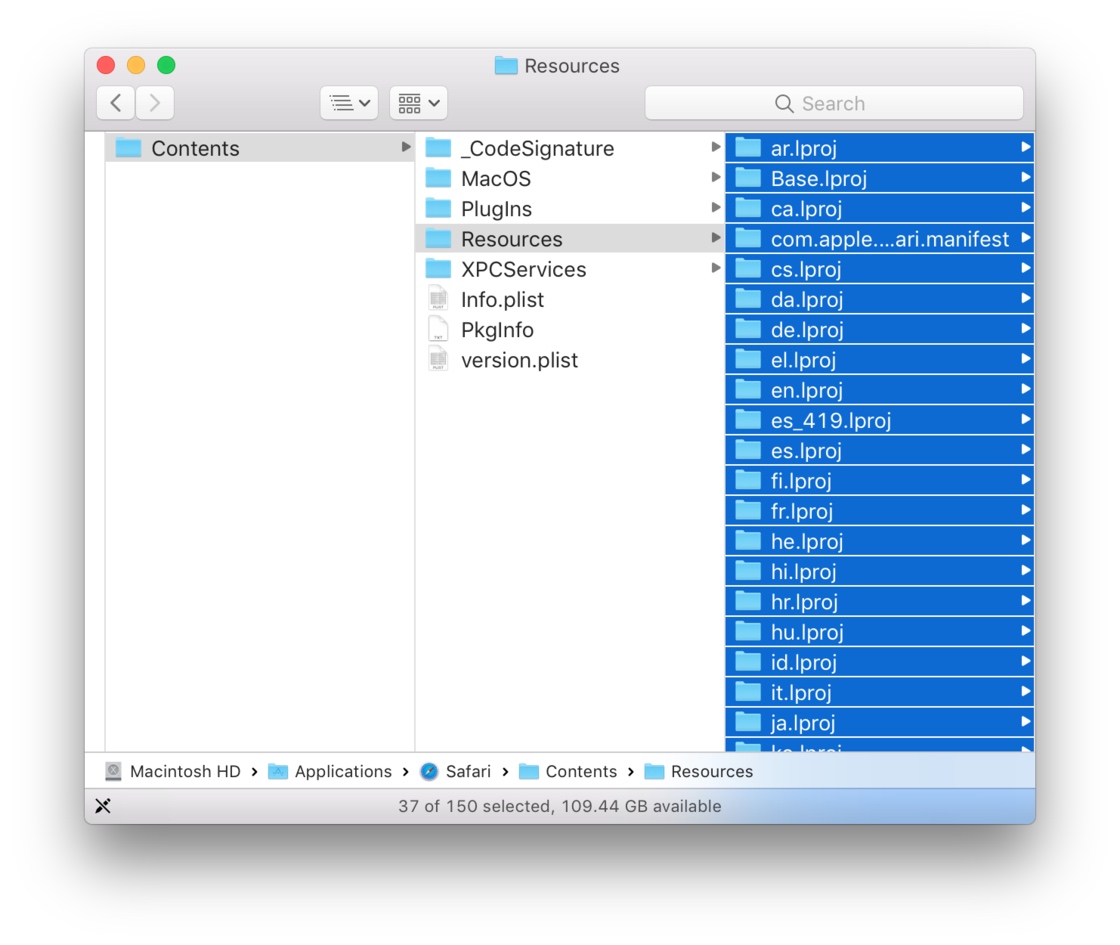Click the fr.lproj row text
Image resolution: width=1120 pixels, height=945 pixels.
(x=801, y=511)
